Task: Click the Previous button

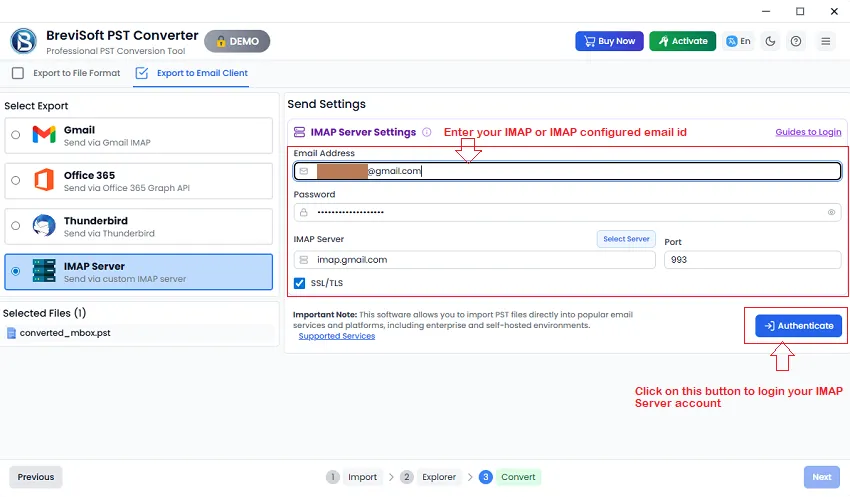Action: tap(36, 477)
